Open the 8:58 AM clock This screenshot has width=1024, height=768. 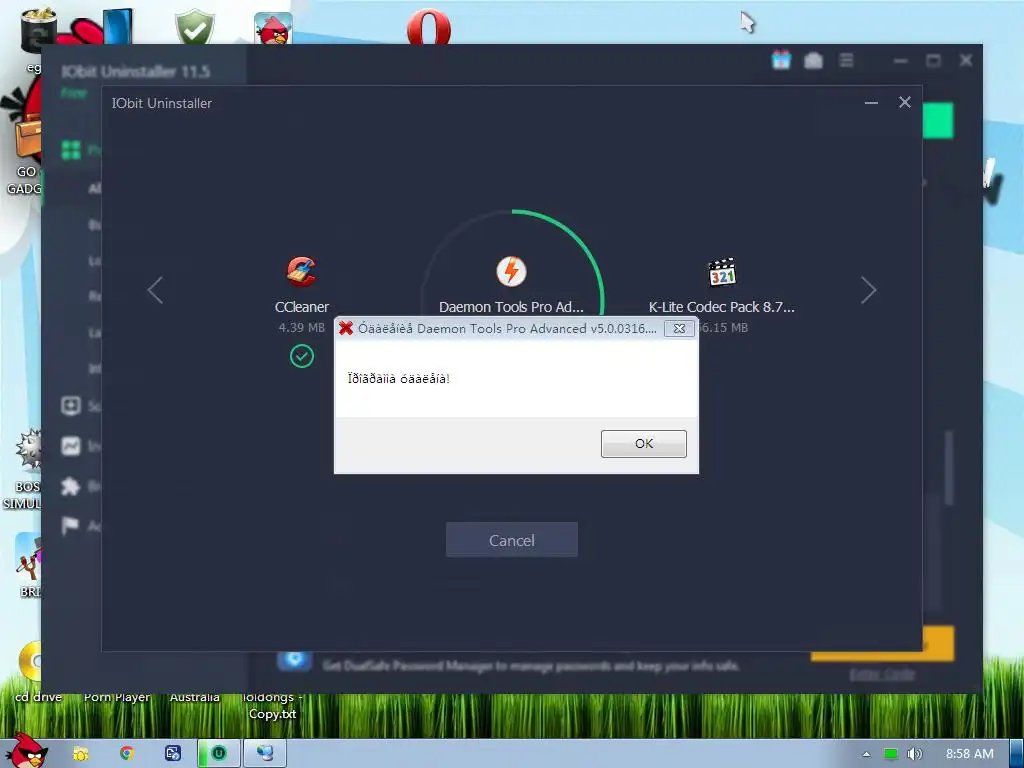click(970, 754)
